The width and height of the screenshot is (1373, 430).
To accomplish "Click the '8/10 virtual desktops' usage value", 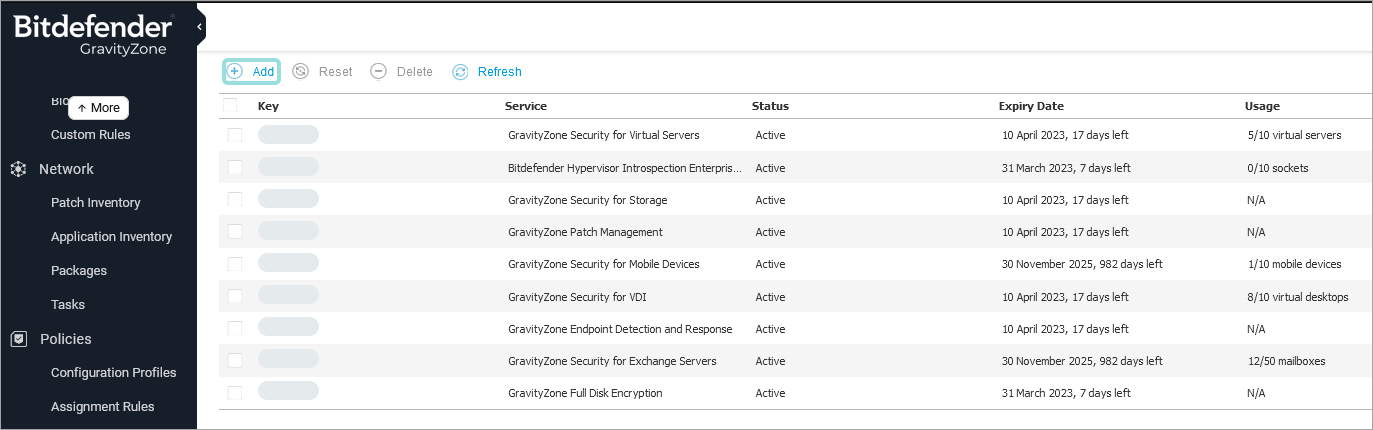I will pos(1298,297).
